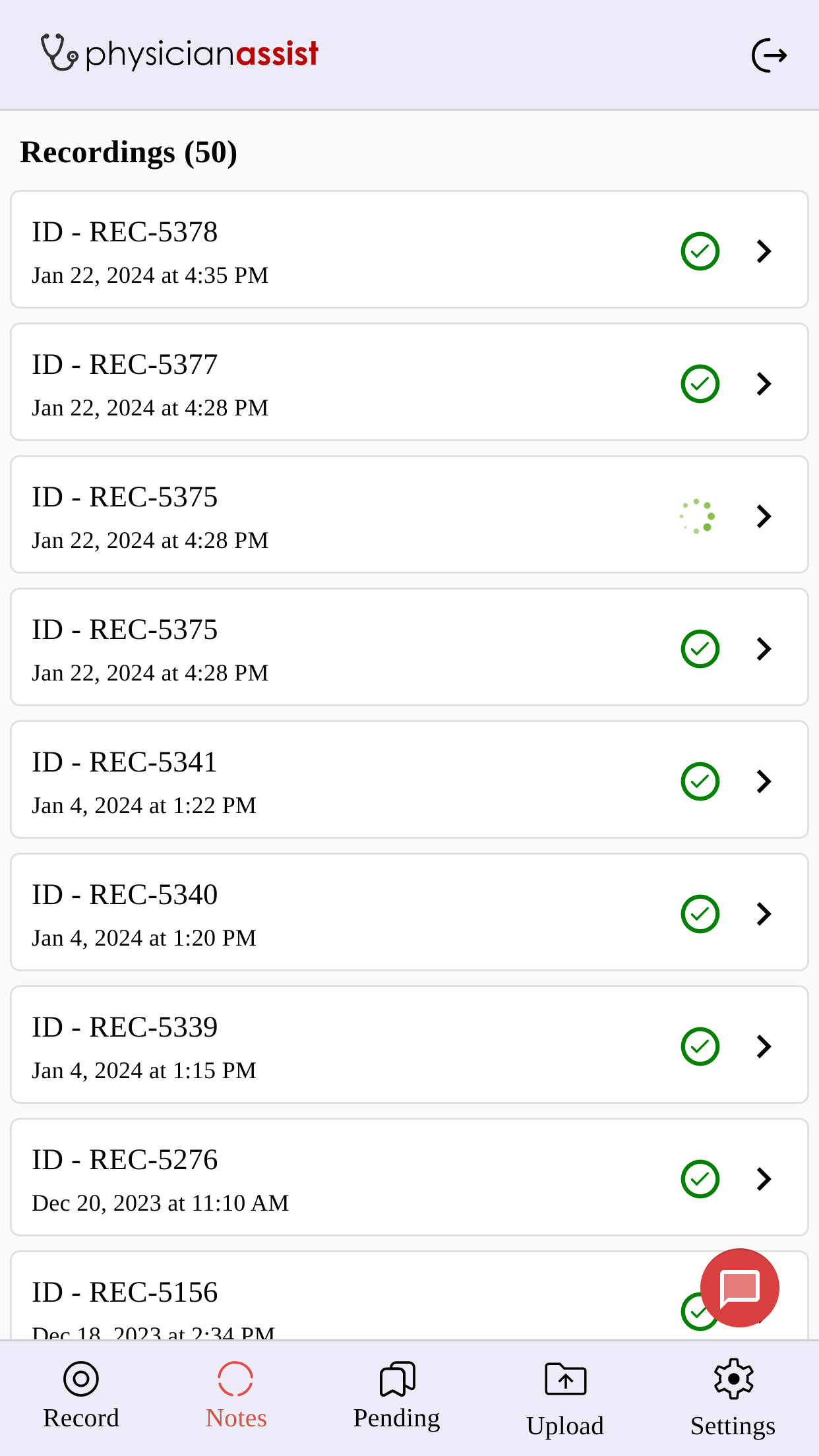This screenshot has height=1456, width=819.
Task: Expand REC-5377 using its chevron arrow
Action: point(764,384)
